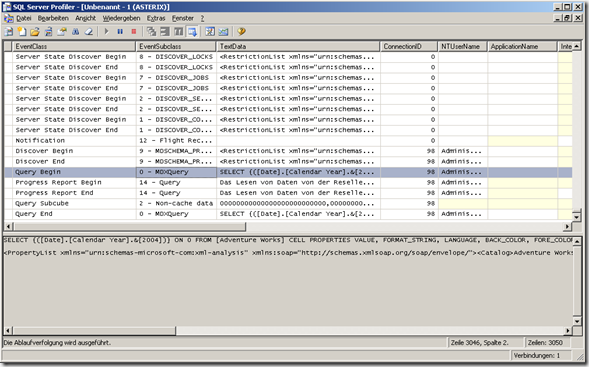Start the trace with the play icon
Viewport: 589px width, 367px height.
106,32
